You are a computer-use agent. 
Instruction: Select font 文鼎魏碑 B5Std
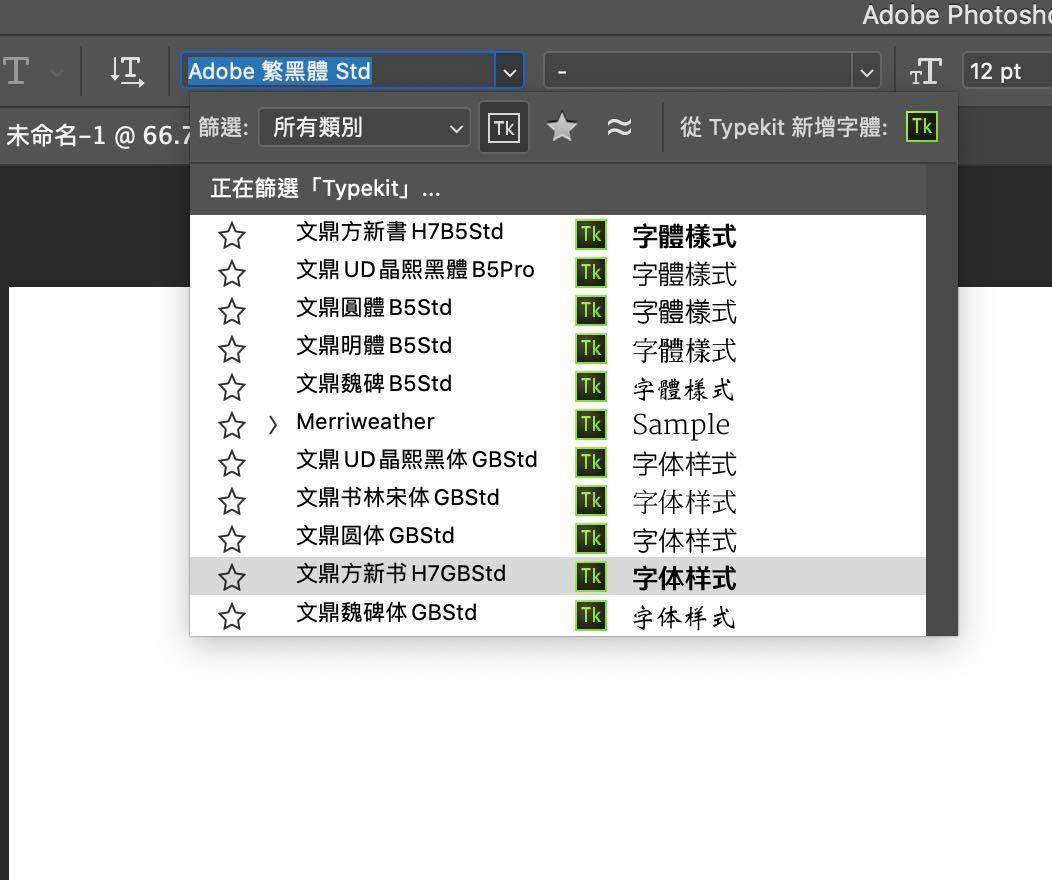click(374, 384)
